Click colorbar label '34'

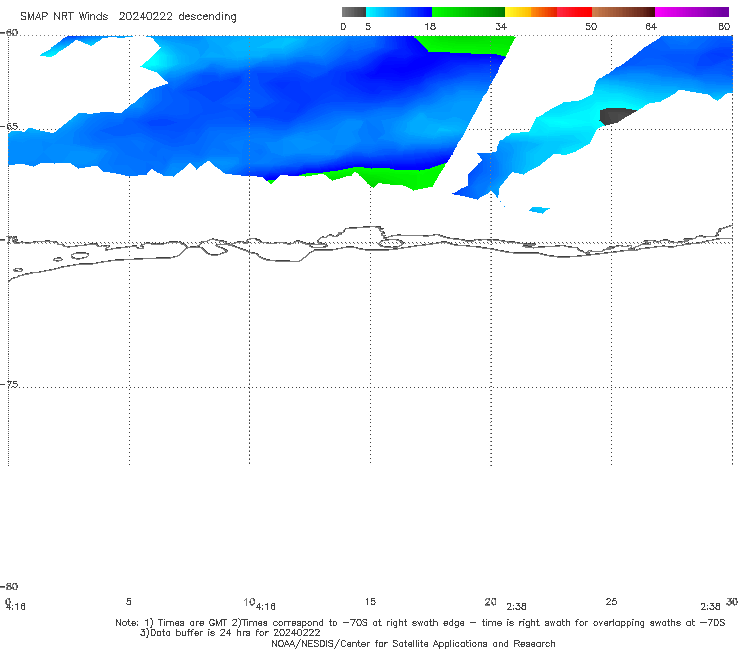pyautogui.click(x=501, y=27)
